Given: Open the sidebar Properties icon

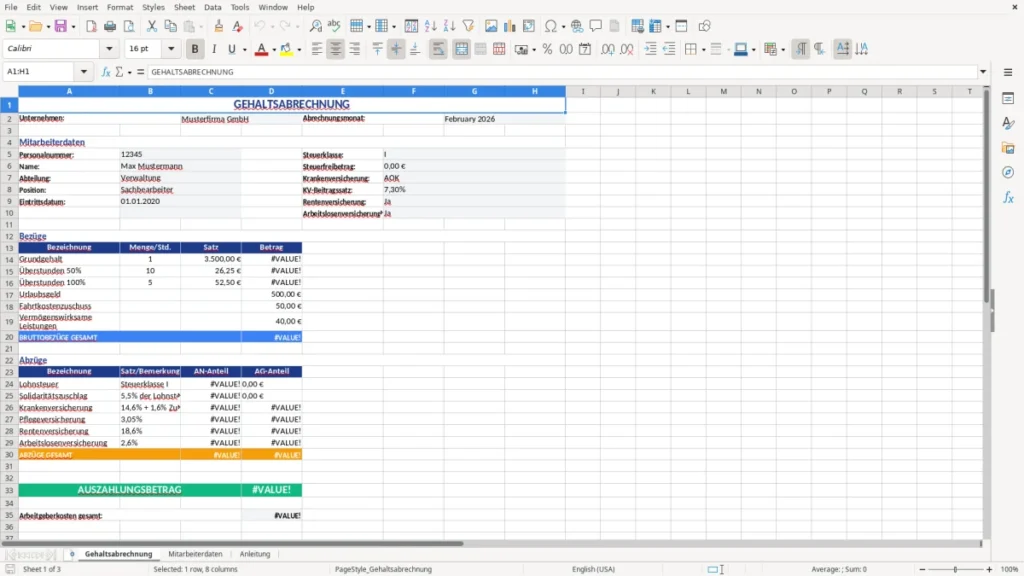Looking at the screenshot, I should tap(1008, 99).
